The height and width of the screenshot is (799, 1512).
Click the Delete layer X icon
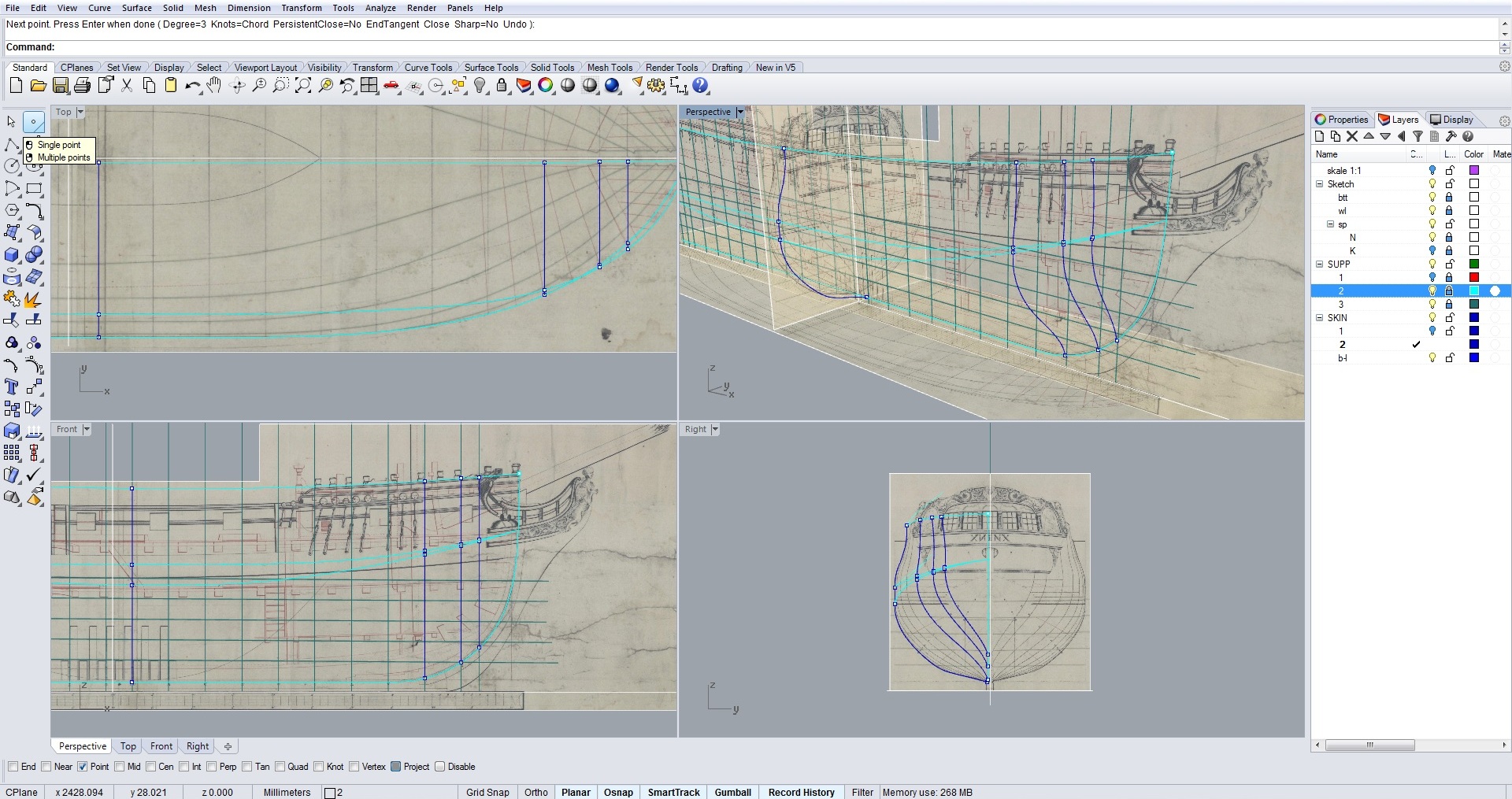[x=1352, y=136]
